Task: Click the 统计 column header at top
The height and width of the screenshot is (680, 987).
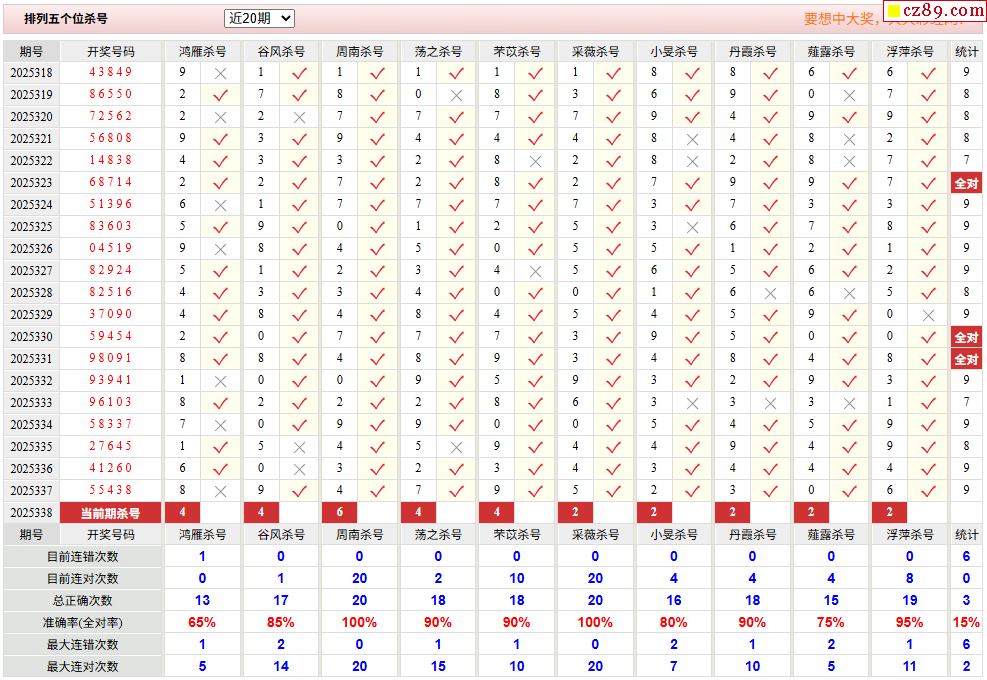Action: tap(966, 51)
